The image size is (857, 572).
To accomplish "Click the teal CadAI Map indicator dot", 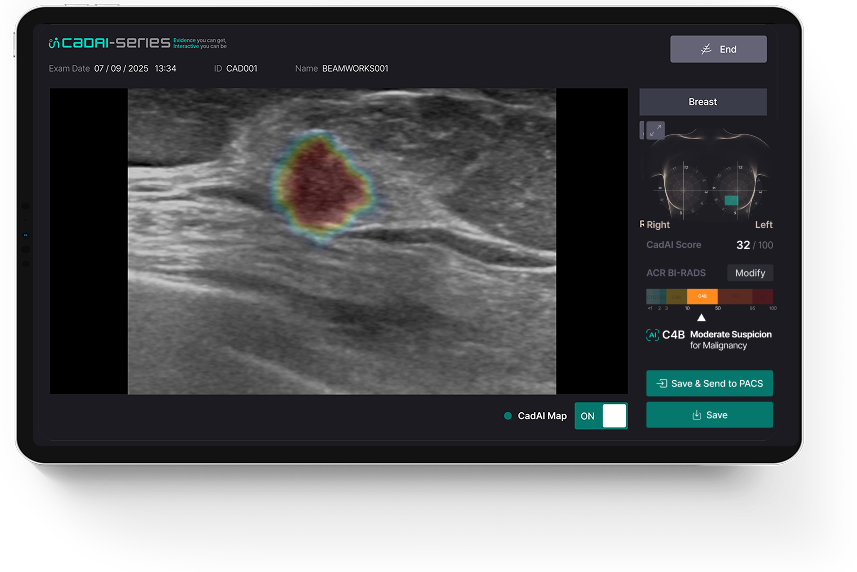I will click(508, 416).
